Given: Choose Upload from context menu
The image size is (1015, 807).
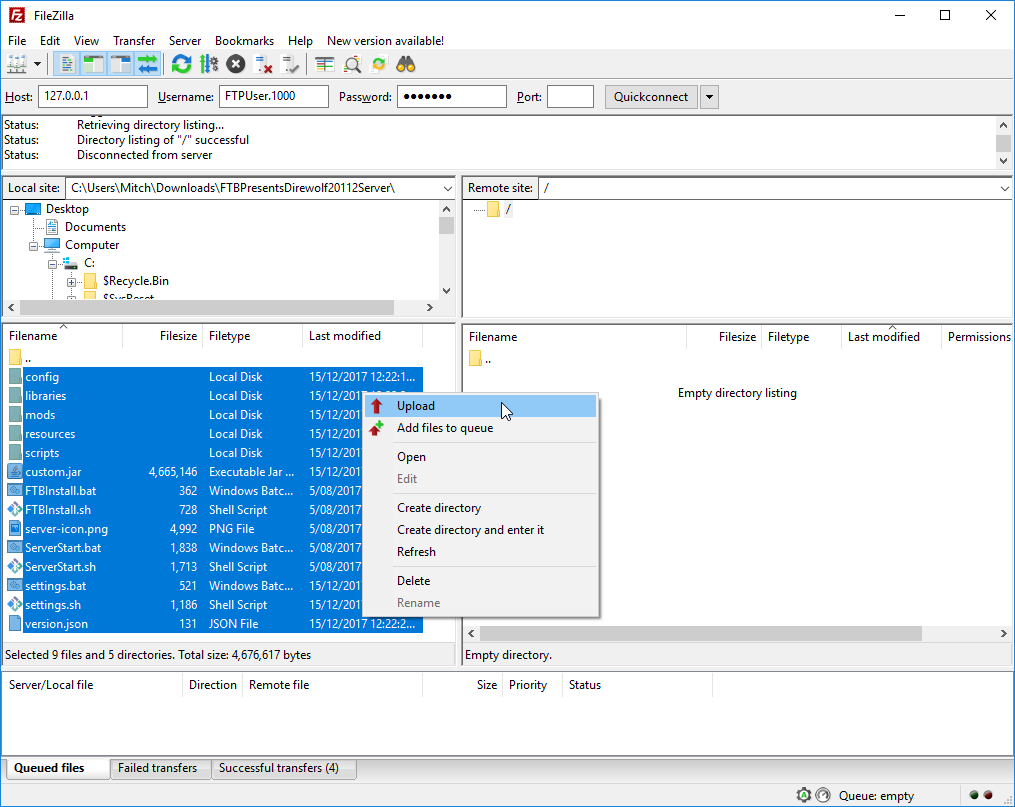Looking at the screenshot, I should [x=480, y=406].
